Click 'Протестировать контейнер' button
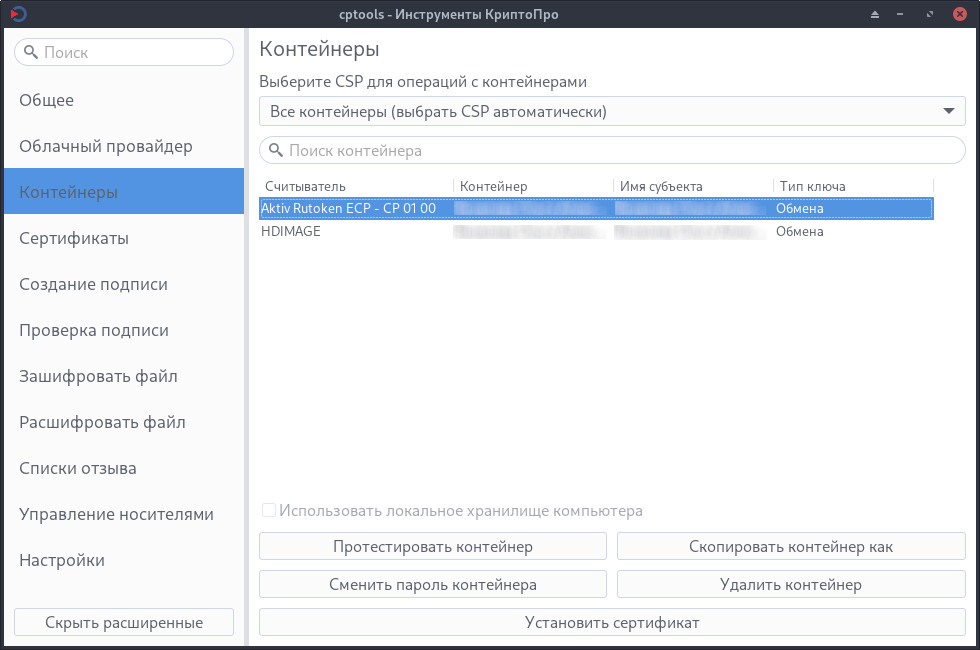Screen dimensions: 980x650 click(x=432, y=546)
